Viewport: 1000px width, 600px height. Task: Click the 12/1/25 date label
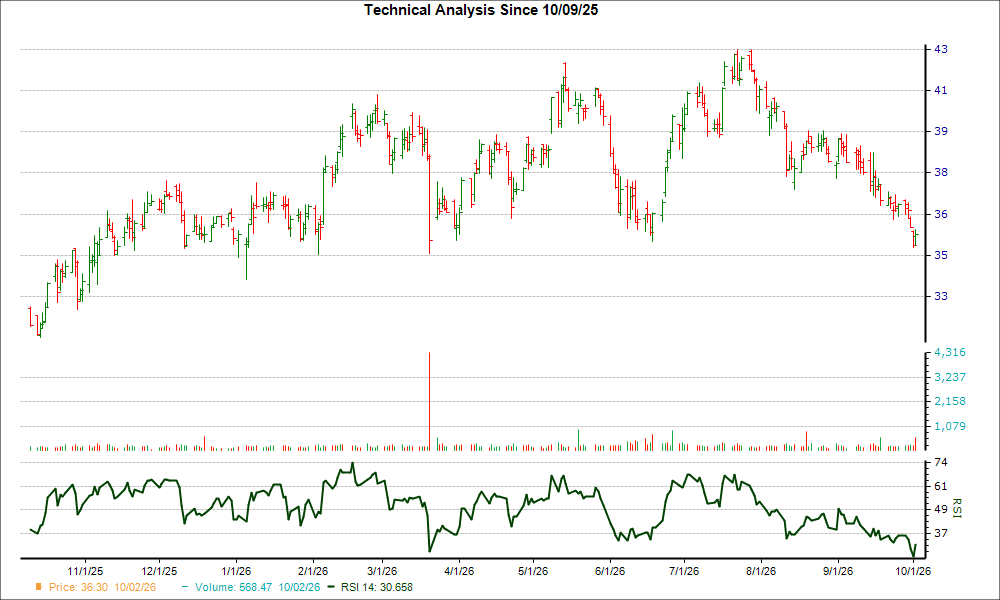click(x=159, y=571)
